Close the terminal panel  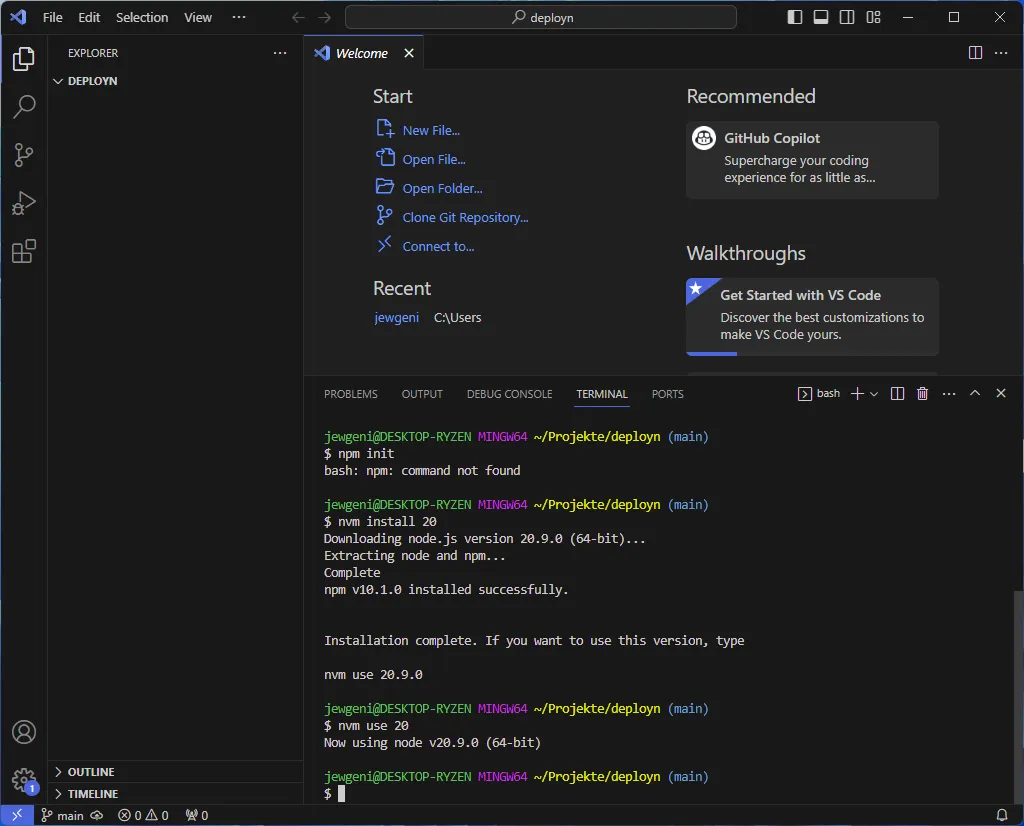tap(1000, 393)
